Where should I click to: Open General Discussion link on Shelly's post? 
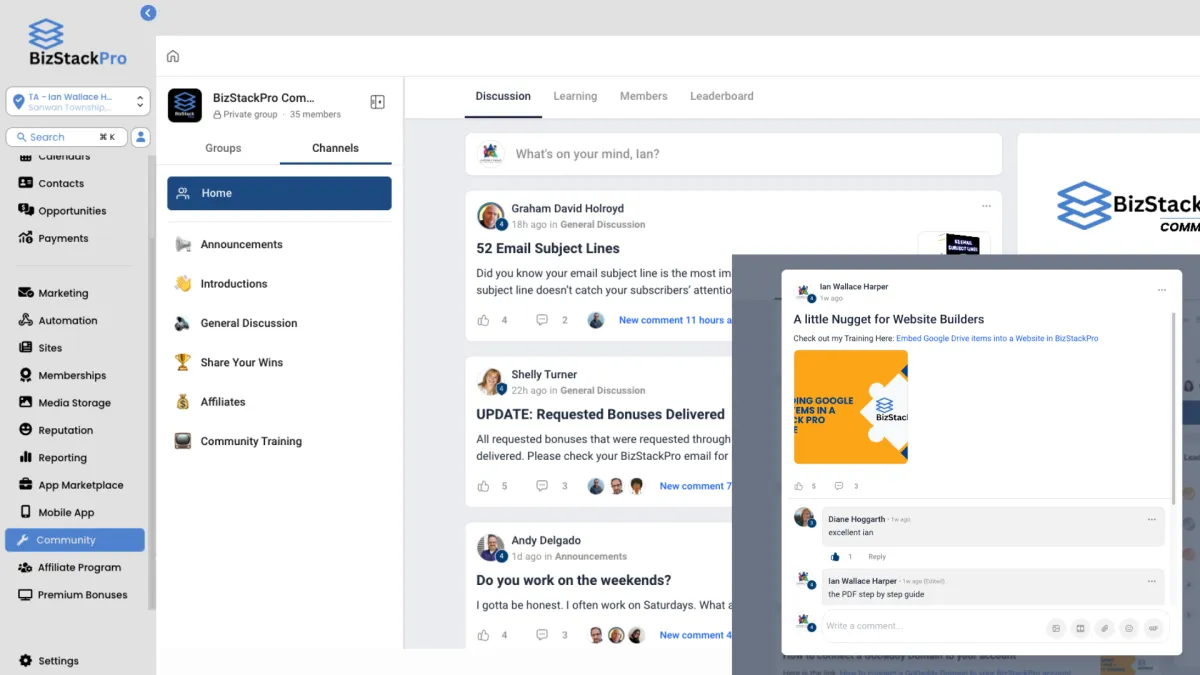coord(603,390)
